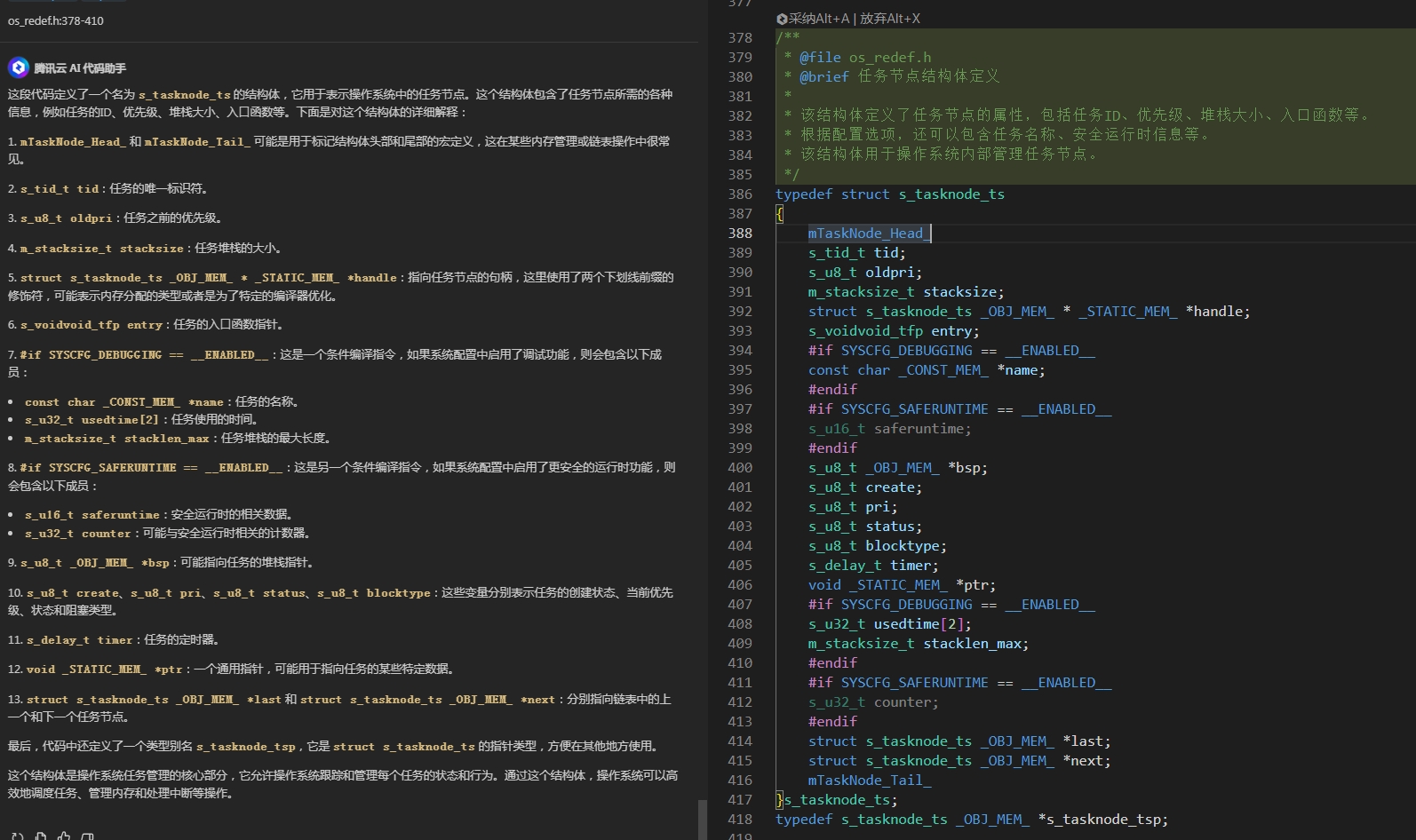Click line number 388 in gutter
This screenshot has height=840, width=1416.
740,234
